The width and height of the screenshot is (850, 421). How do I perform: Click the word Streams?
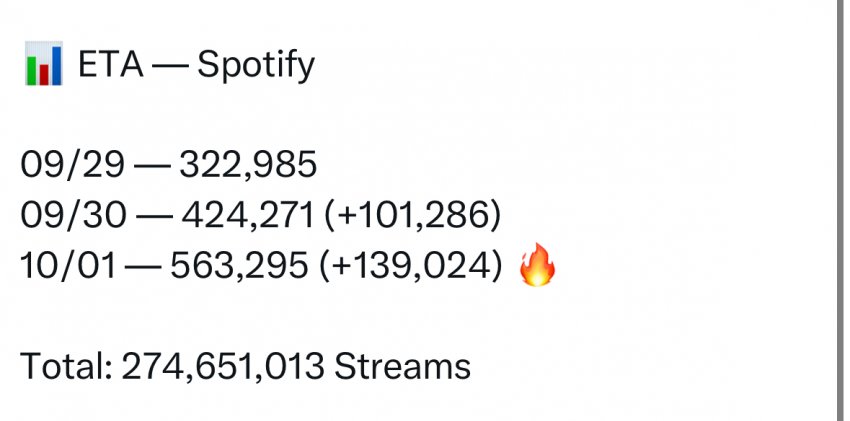coord(402,366)
